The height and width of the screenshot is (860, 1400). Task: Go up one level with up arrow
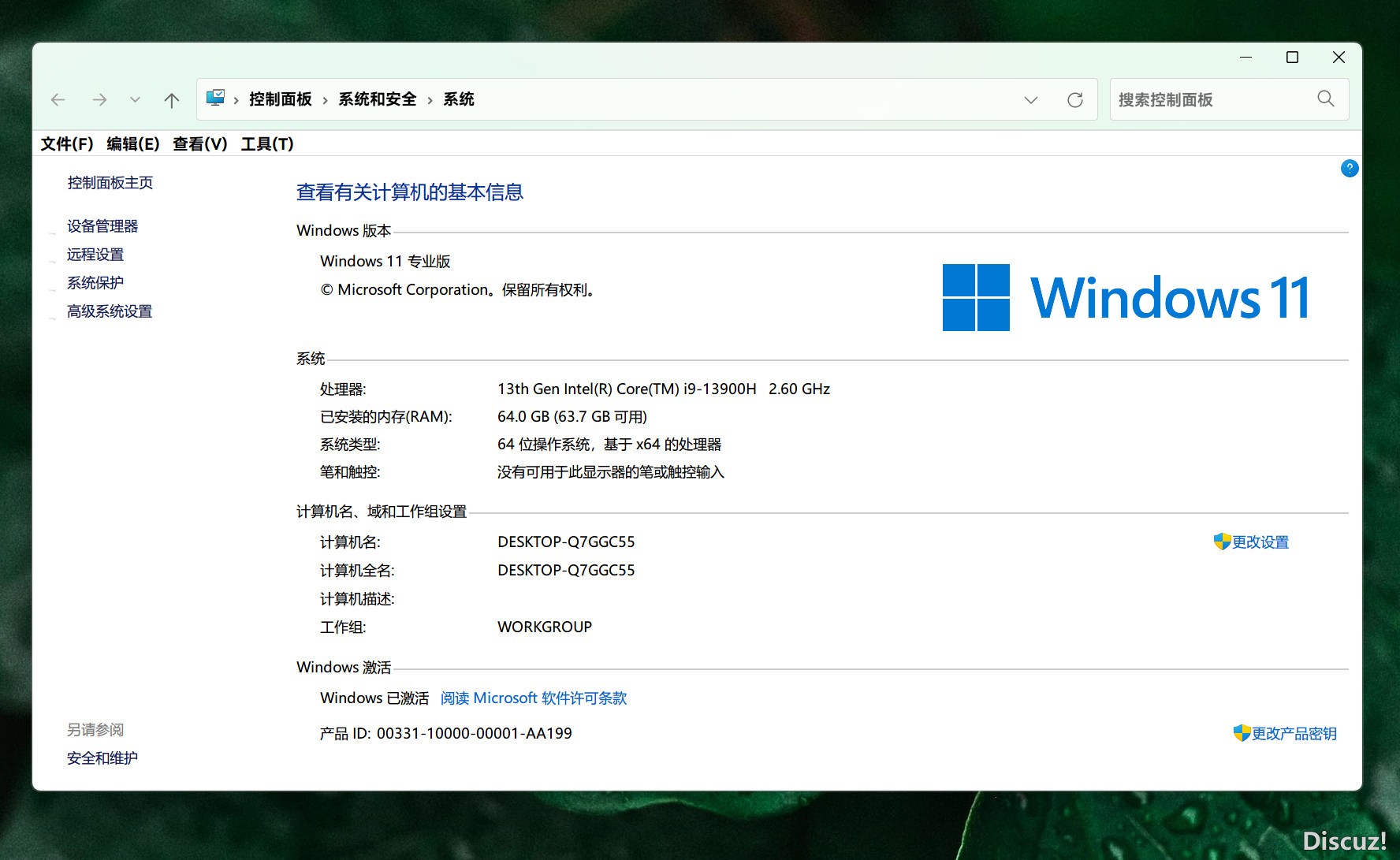pyautogui.click(x=172, y=100)
